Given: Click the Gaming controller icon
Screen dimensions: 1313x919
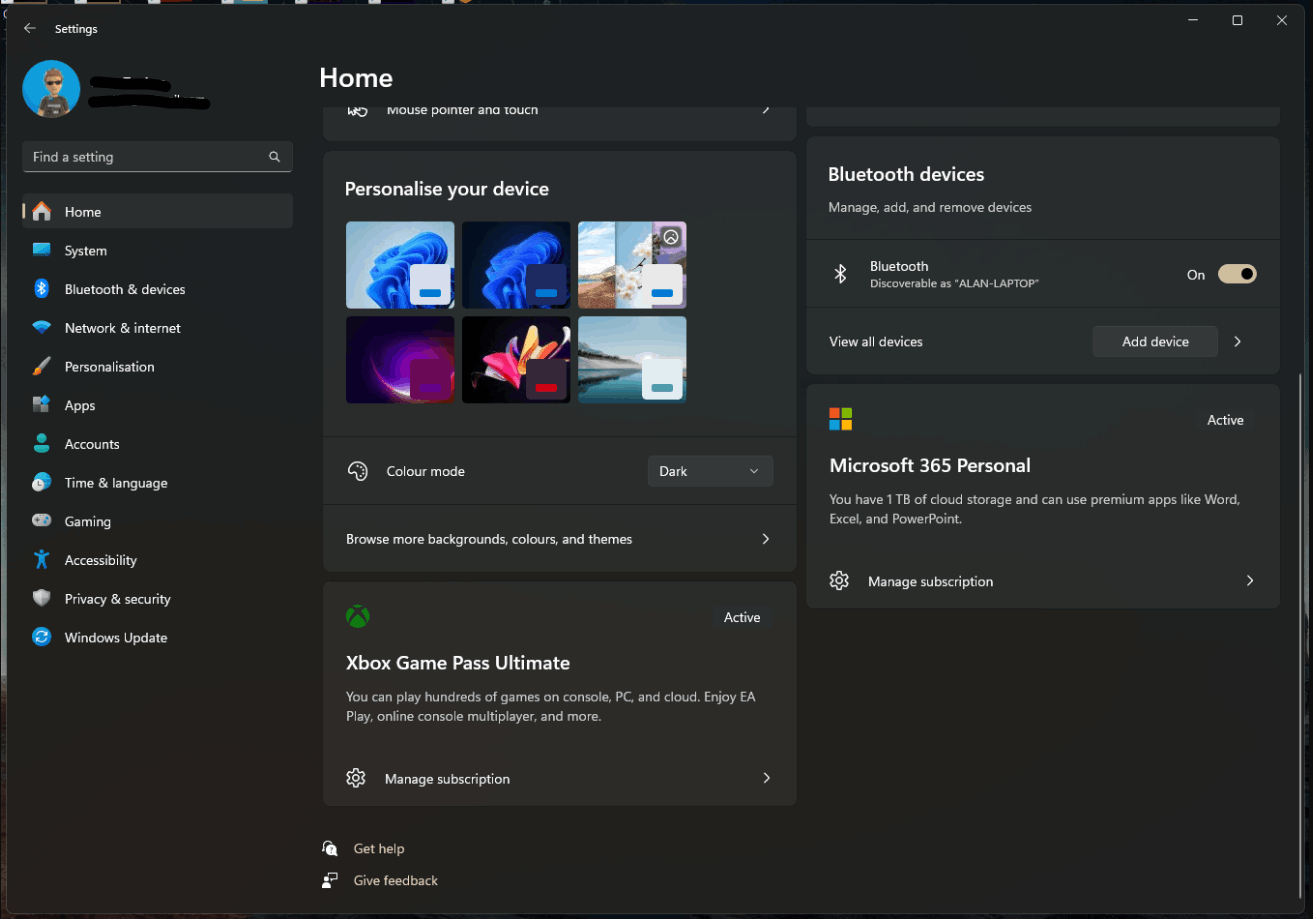Looking at the screenshot, I should (x=41, y=521).
